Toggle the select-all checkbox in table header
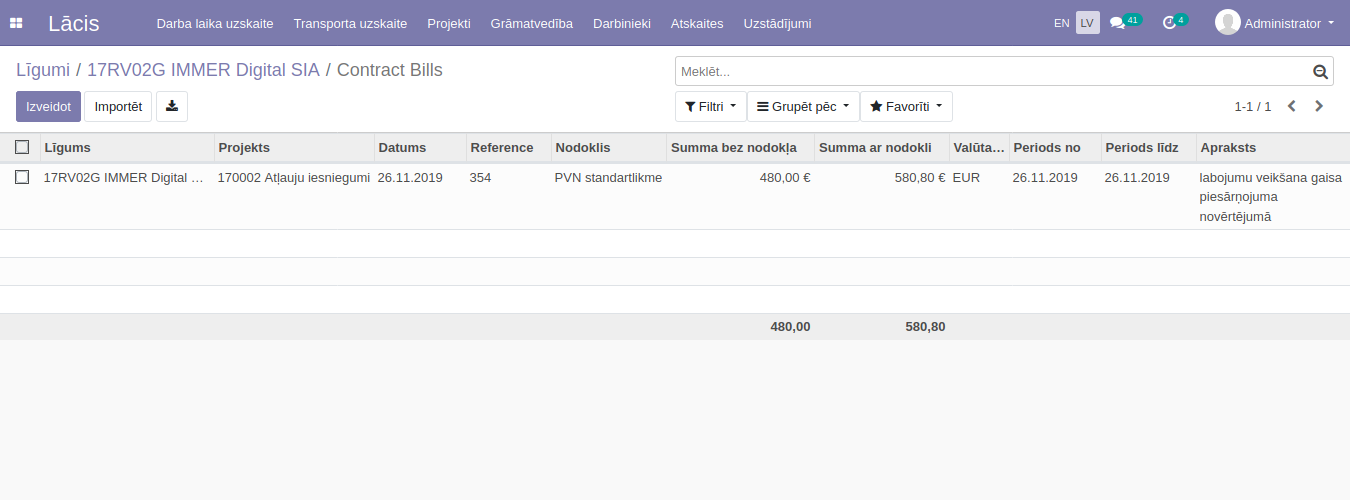Viewport: 1350px width, 500px height. click(x=22, y=148)
